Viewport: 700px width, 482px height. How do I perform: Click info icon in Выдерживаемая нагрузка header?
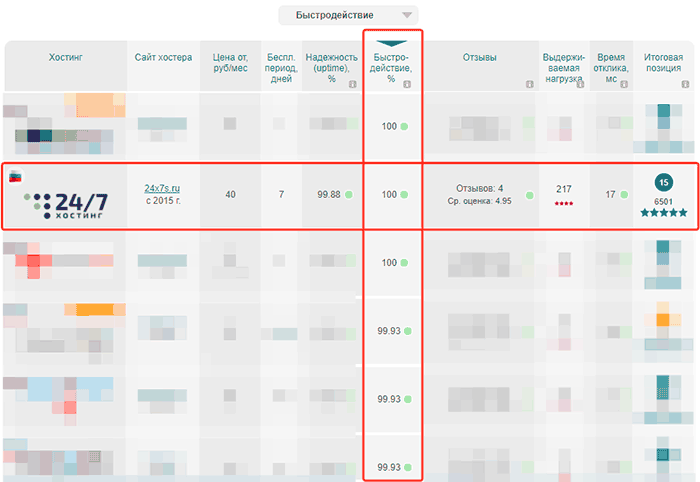580,84
